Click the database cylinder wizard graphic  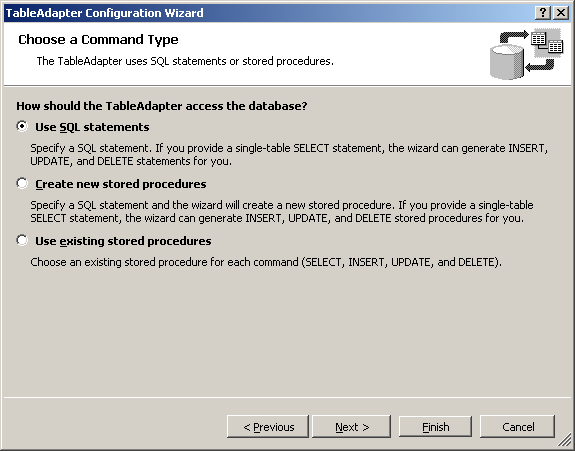click(507, 62)
